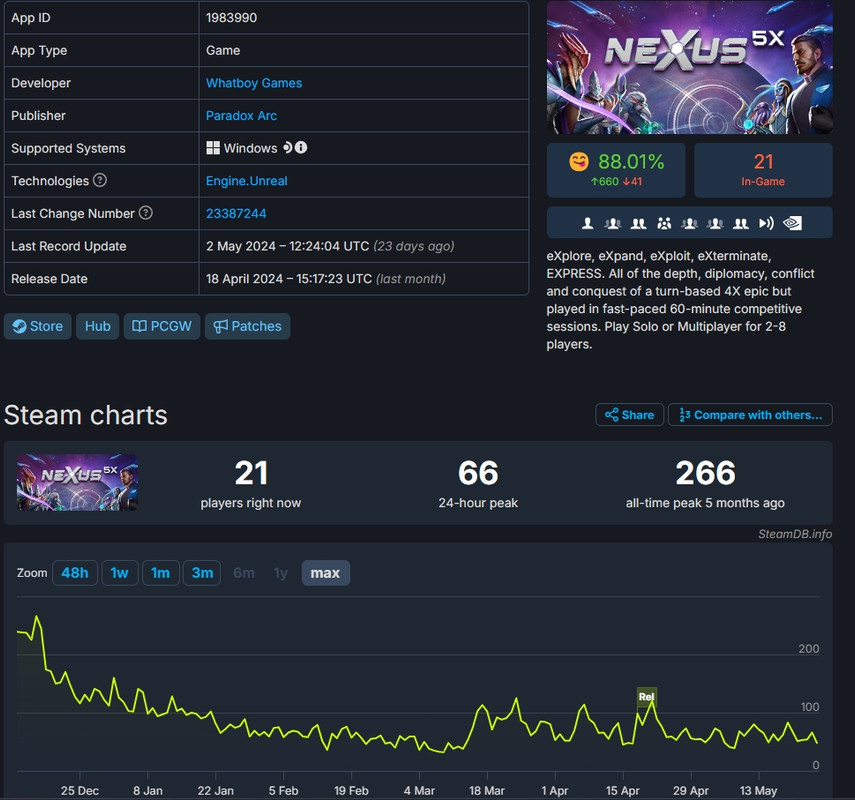Open the Store page button
The height and width of the screenshot is (800, 855).
(38, 326)
